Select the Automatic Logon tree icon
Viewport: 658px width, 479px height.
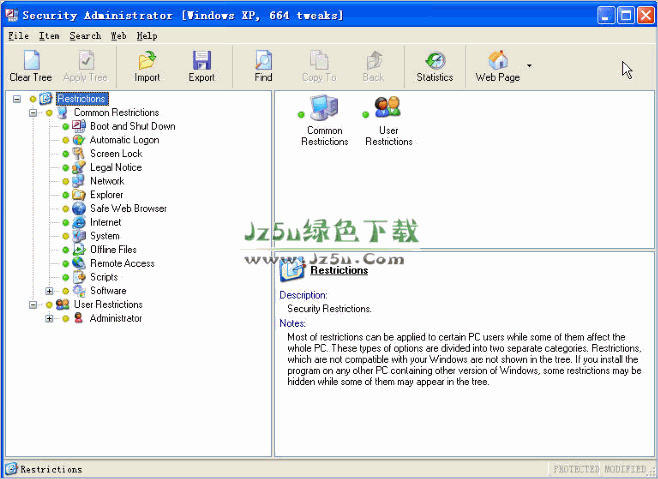point(79,140)
